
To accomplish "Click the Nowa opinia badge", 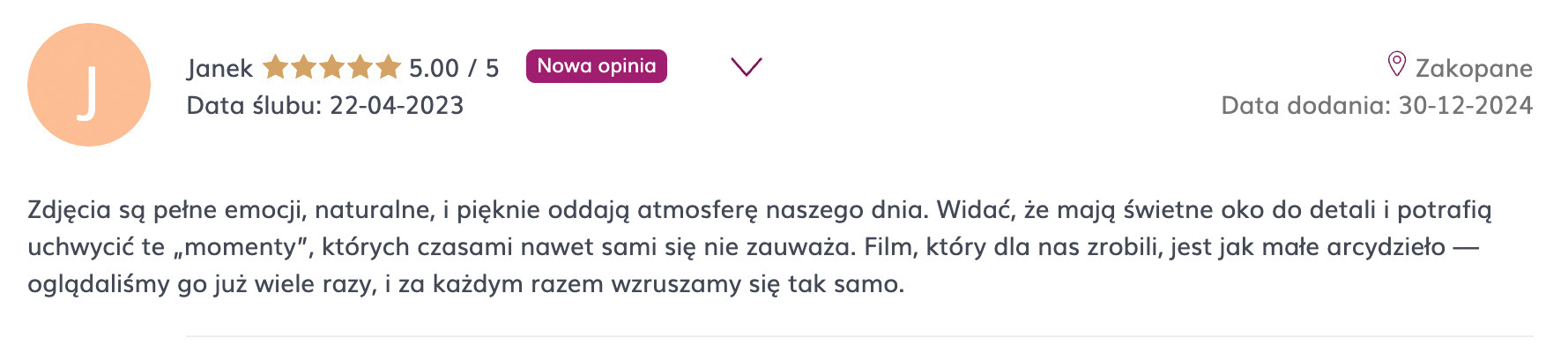I will click(597, 66).
